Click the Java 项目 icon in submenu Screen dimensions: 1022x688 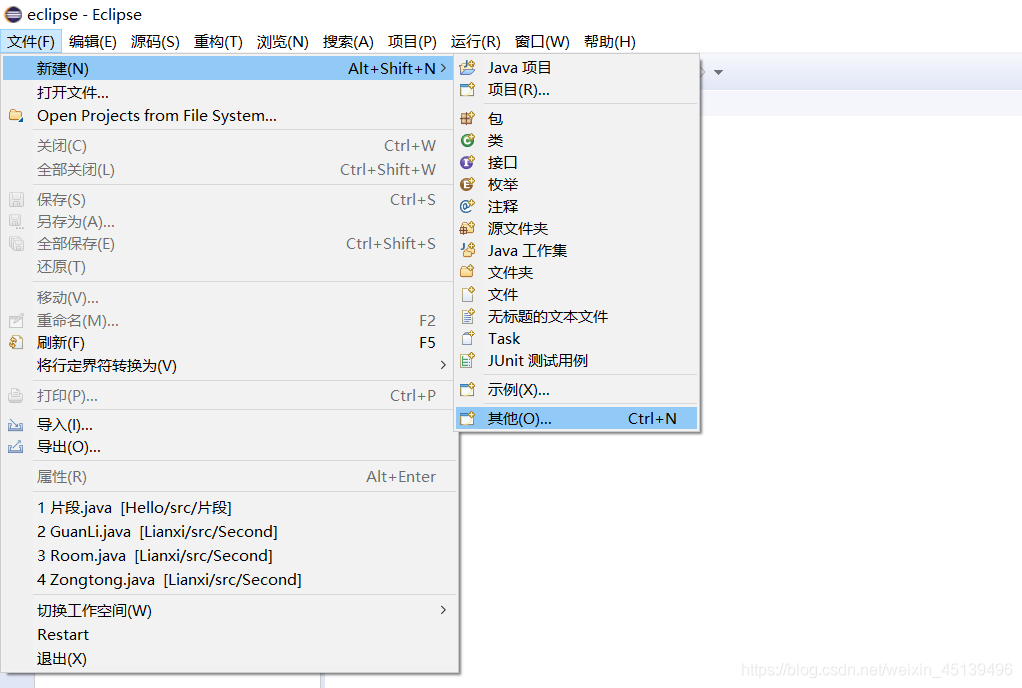tap(467, 67)
